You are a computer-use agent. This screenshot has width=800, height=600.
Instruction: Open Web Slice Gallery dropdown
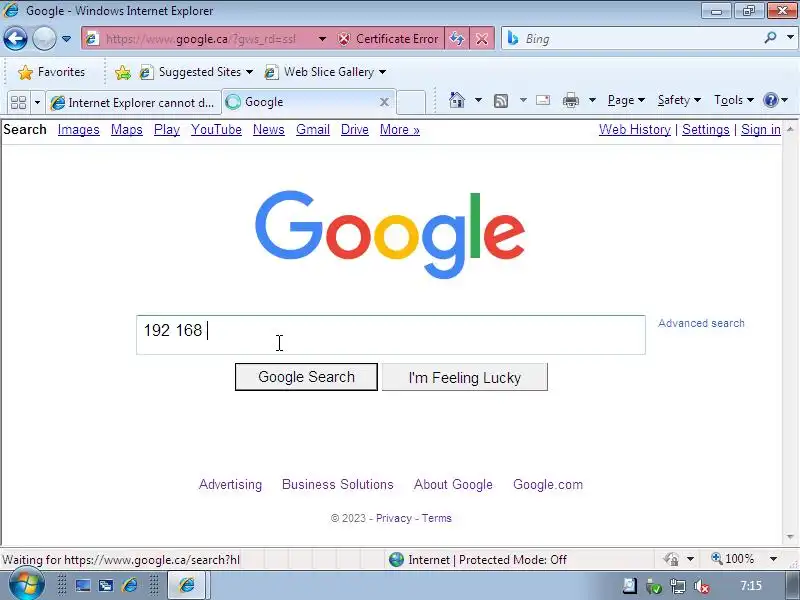coord(326,72)
